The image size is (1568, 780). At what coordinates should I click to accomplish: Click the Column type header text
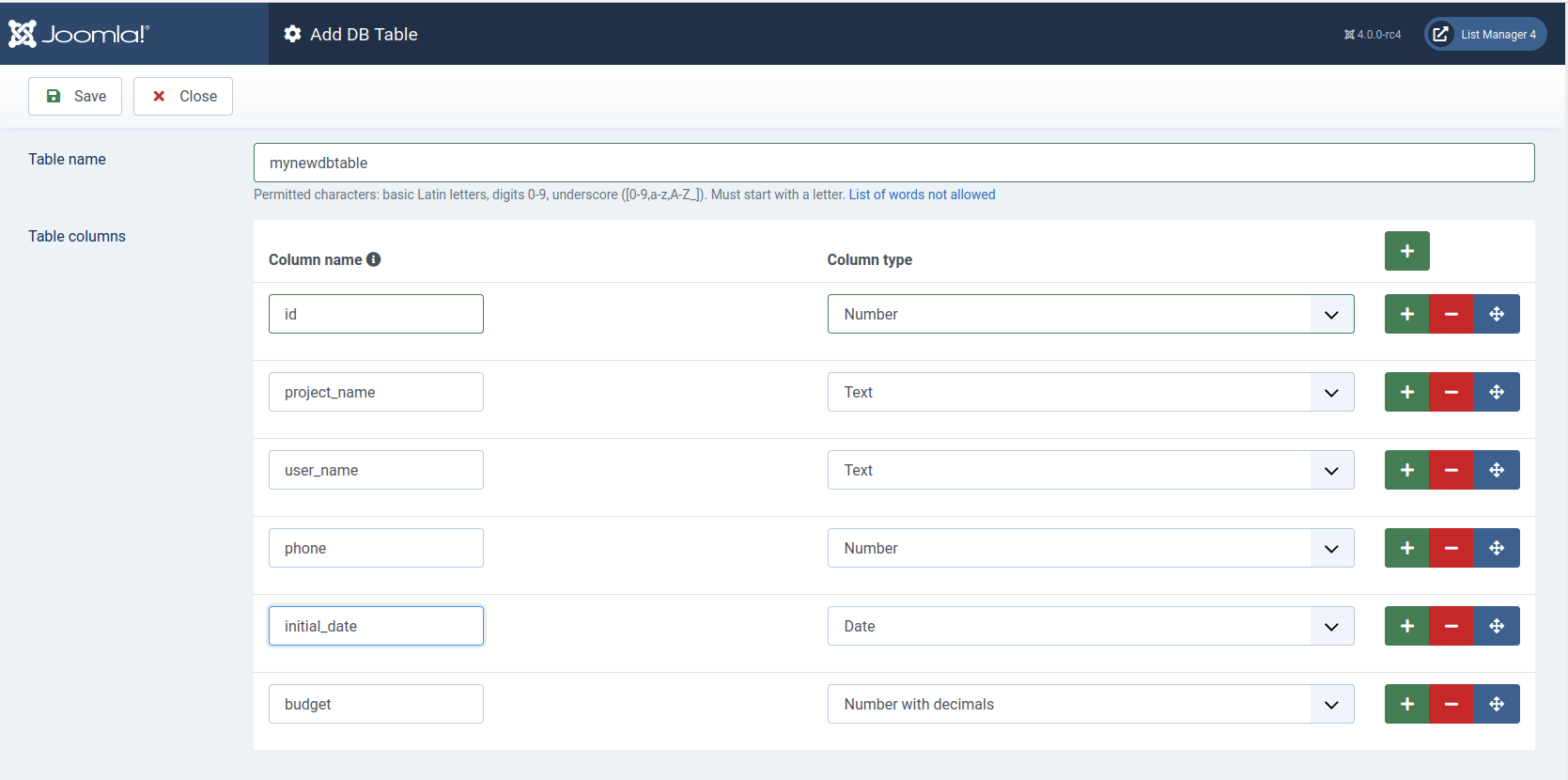pos(869,259)
